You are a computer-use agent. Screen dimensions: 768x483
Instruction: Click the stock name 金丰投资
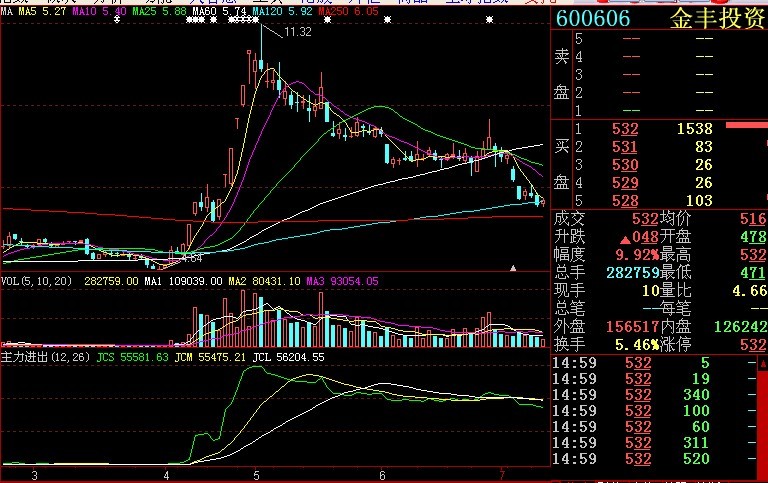(717, 19)
